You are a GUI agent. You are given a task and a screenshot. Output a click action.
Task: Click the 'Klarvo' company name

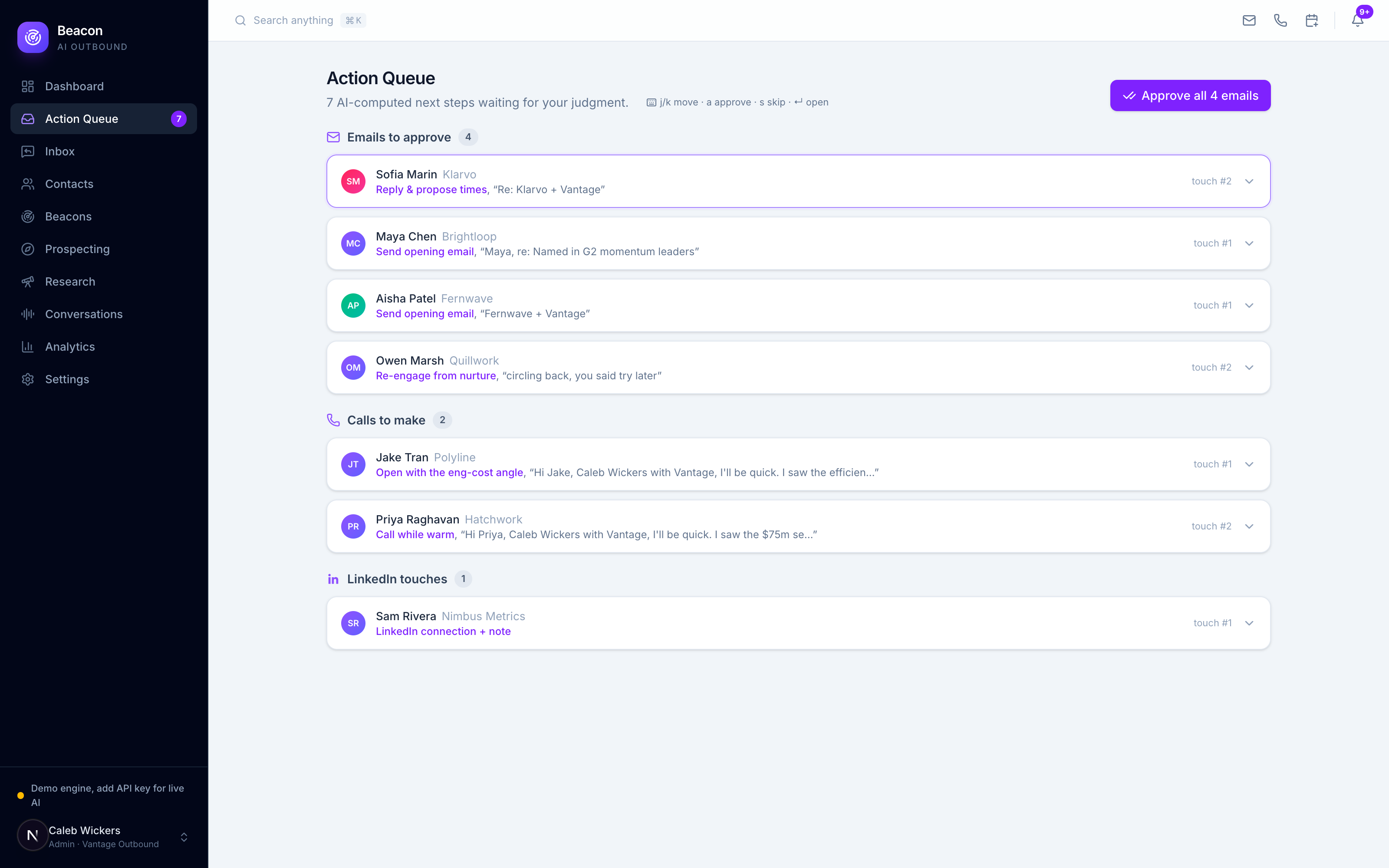[x=459, y=174]
